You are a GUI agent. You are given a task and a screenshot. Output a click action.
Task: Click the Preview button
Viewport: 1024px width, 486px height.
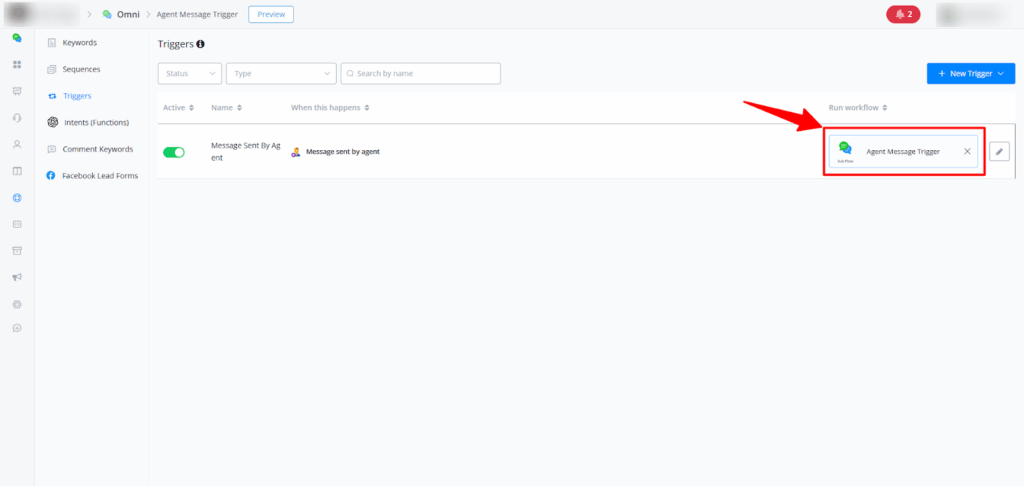(x=271, y=14)
